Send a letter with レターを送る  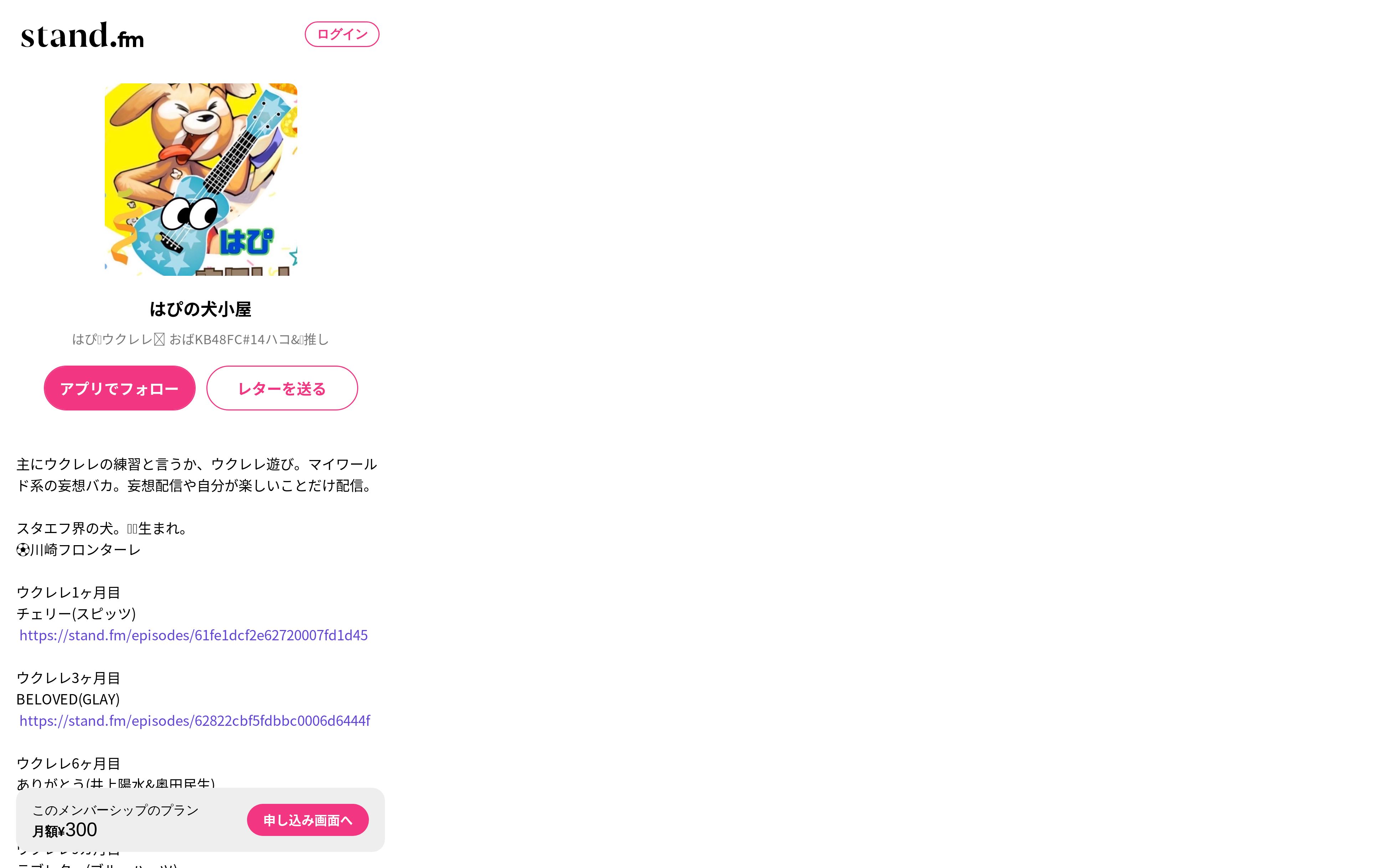tap(282, 388)
